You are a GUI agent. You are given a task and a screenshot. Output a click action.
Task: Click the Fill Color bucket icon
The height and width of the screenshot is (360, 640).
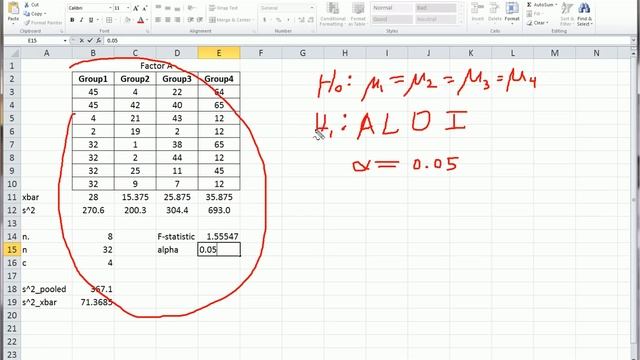(x=127, y=20)
